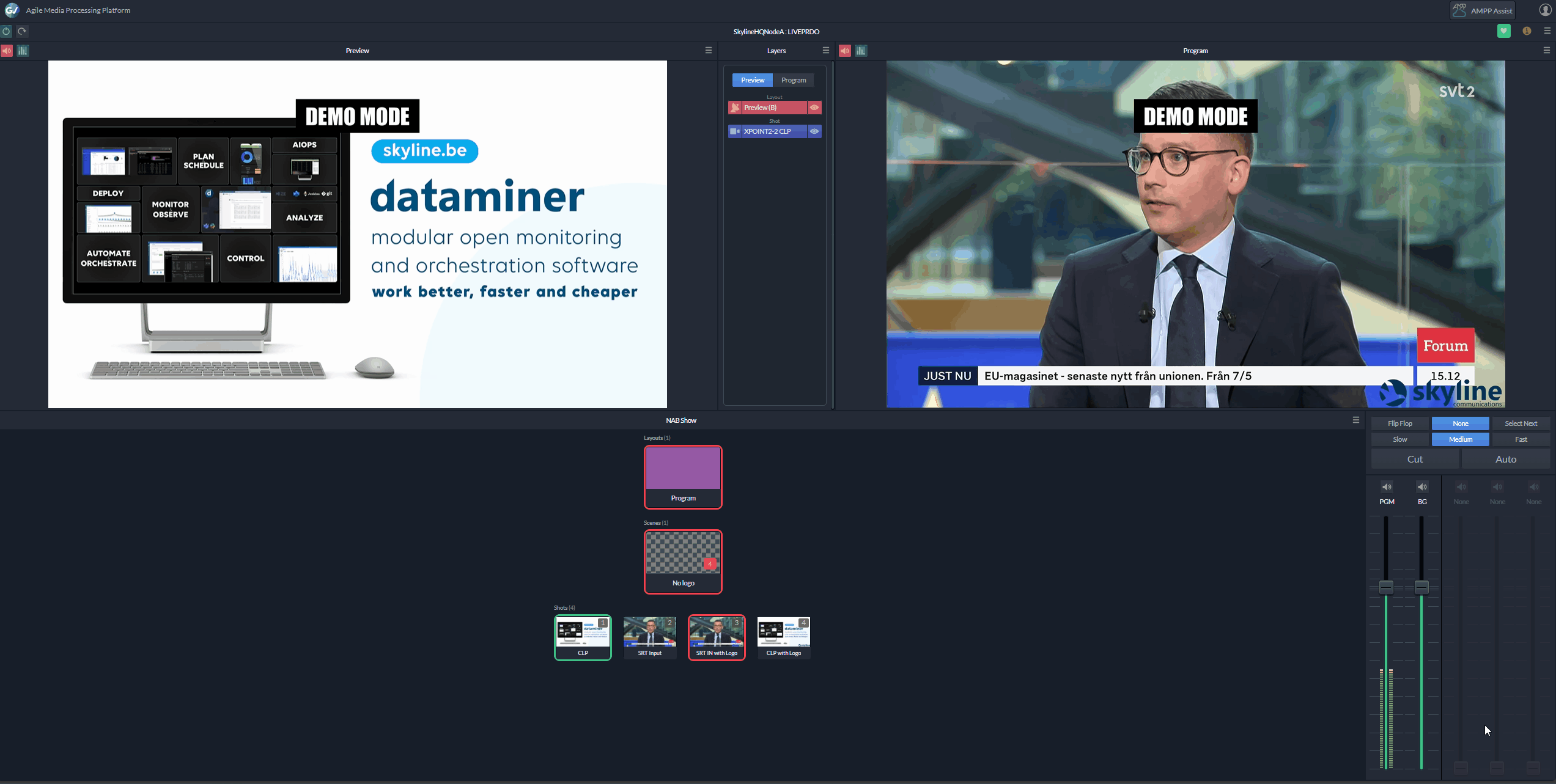This screenshot has width=1556, height=784.
Task: Open the Program panel hamburger menu
Action: 1547,51
